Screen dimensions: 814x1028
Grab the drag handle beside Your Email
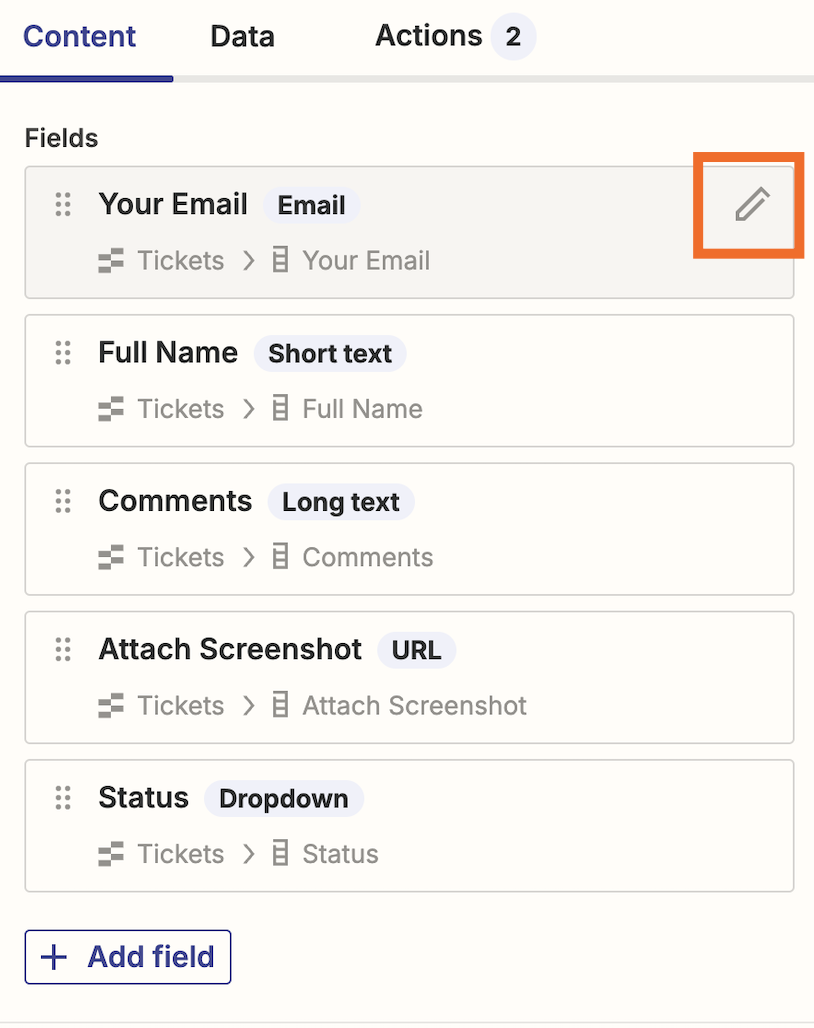63,205
